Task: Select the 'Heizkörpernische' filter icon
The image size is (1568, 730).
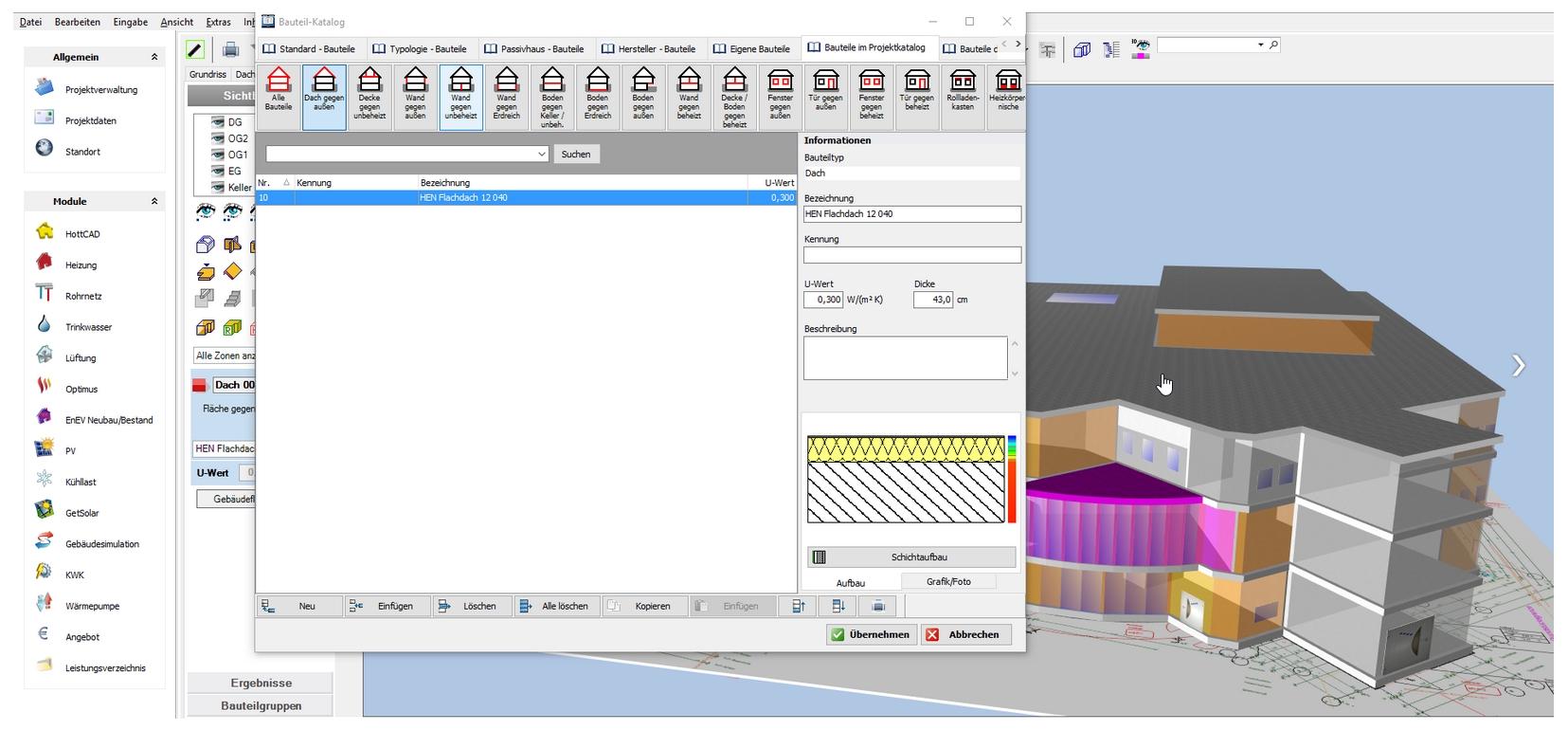Action: [1007, 97]
